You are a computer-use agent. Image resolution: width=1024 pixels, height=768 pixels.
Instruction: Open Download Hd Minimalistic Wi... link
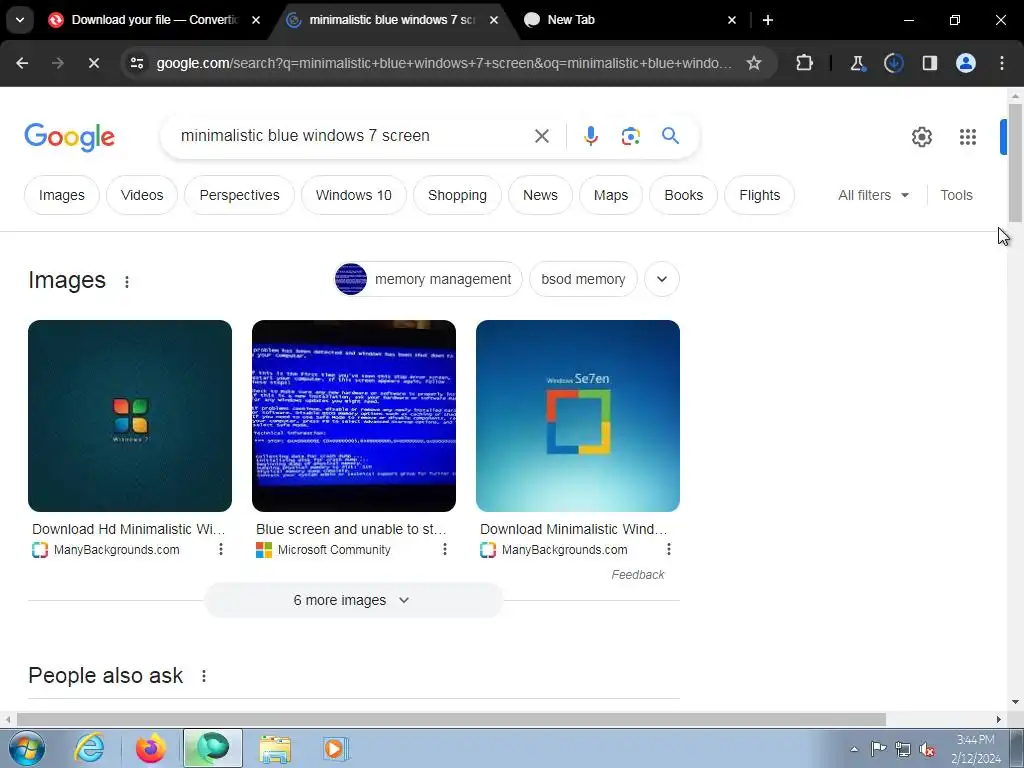click(x=129, y=529)
